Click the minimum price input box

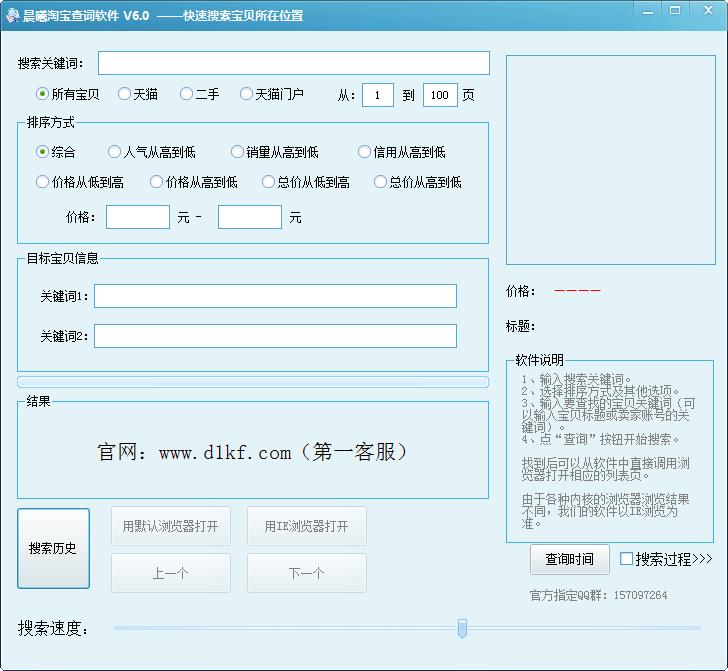(x=137, y=217)
